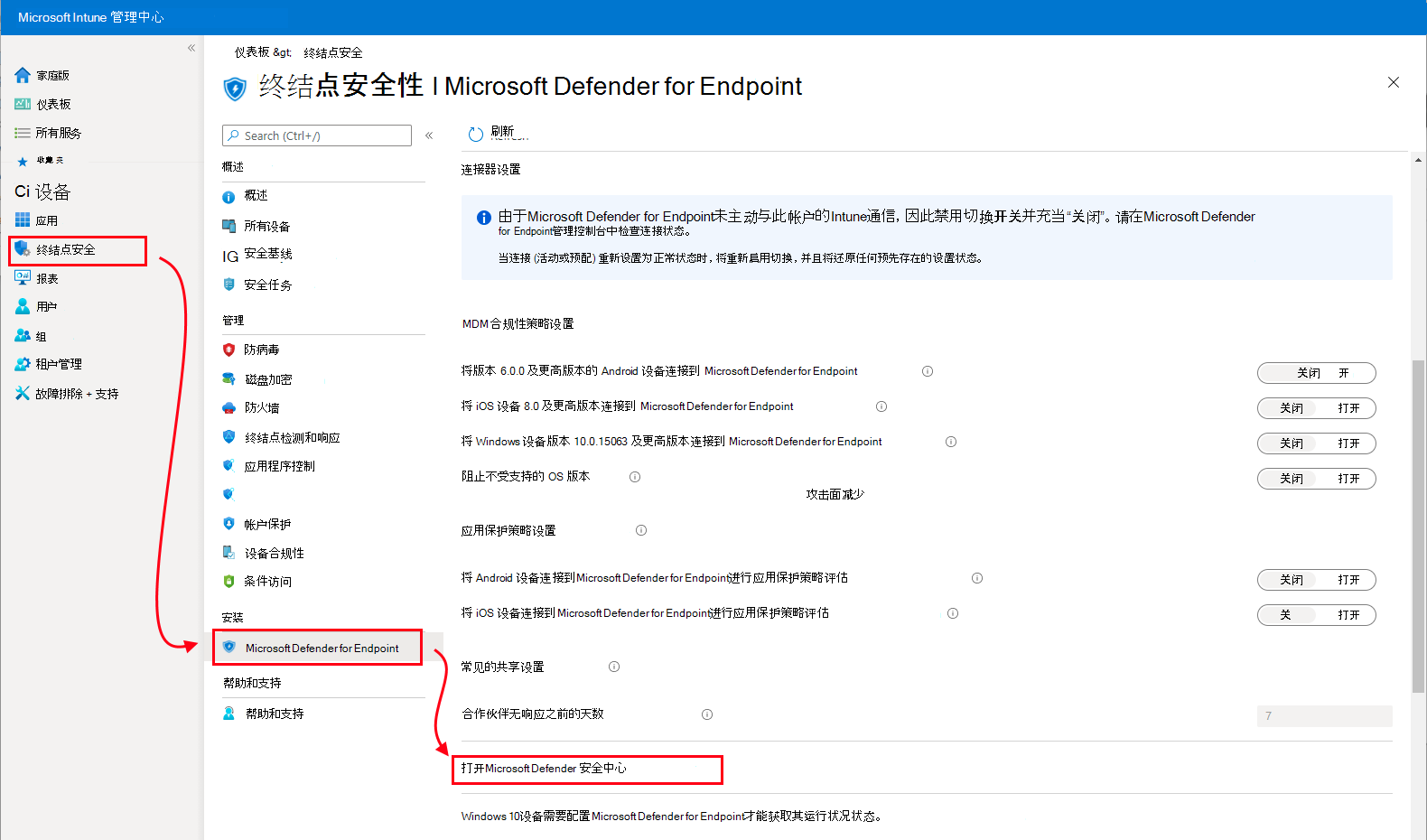Viewport: 1427px width, 840px height.
Task: Click the Device compliance icon
Action: [x=229, y=553]
